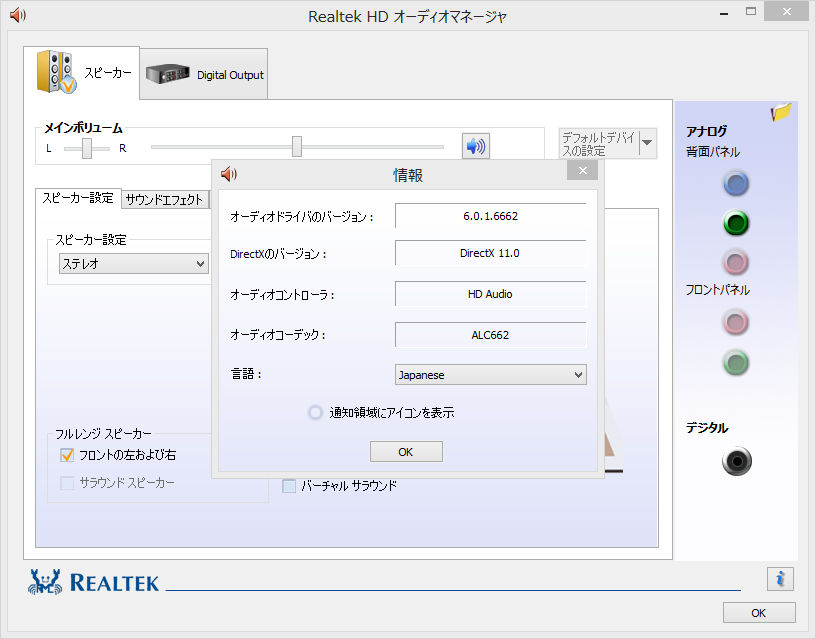
Task: Click the black digital output jack
Action: [737, 461]
